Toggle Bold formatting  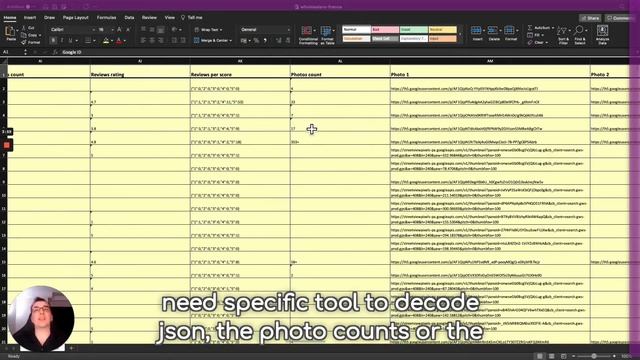pyautogui.click(x=53, y=40)
